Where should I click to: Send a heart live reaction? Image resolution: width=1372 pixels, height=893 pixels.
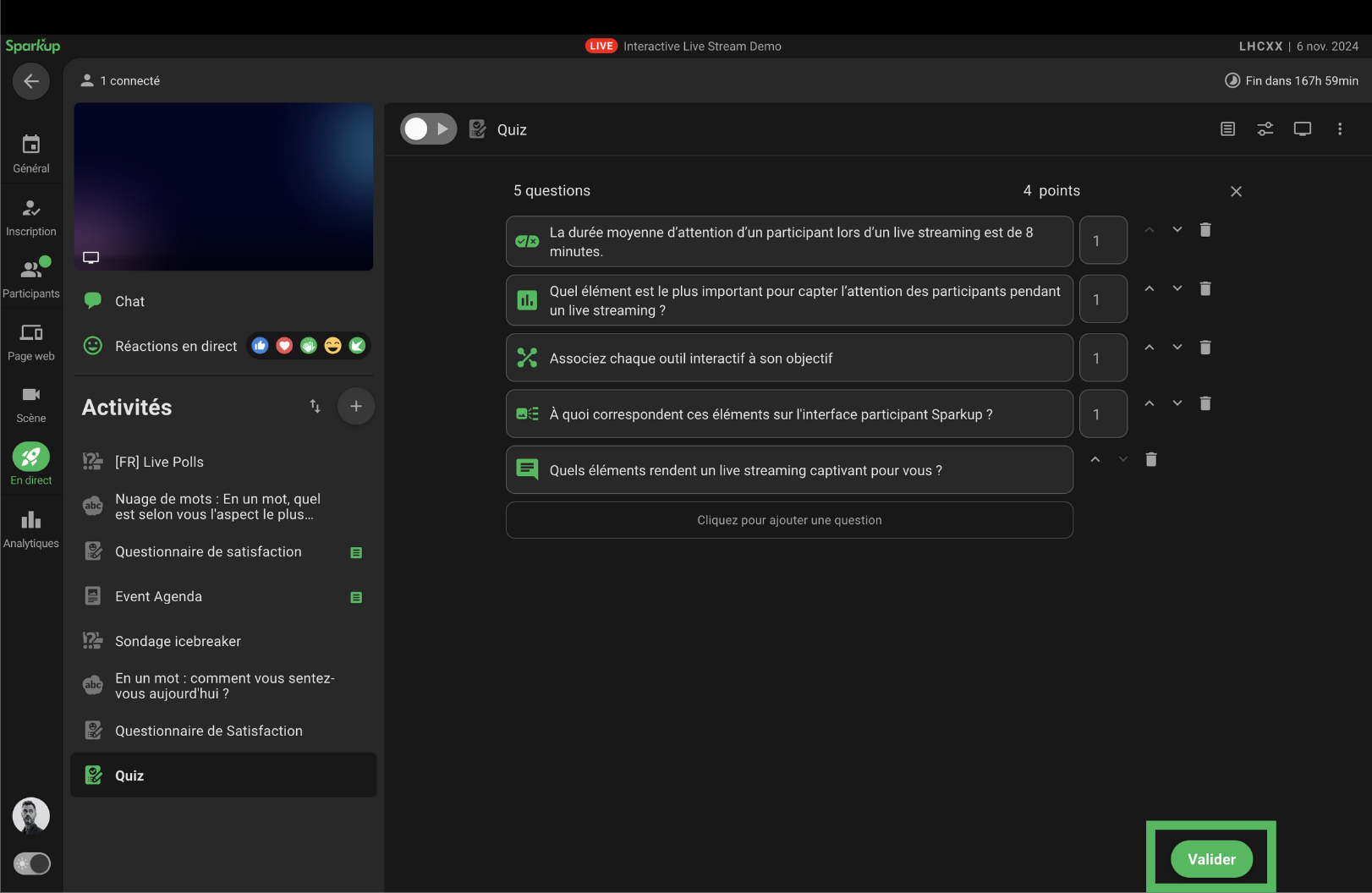pos(284,346)
